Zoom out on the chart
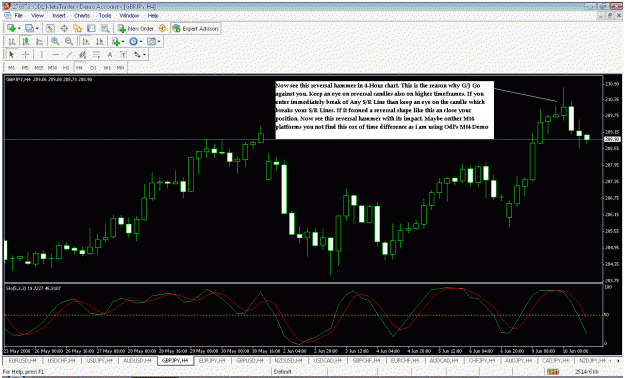This screenshot has width=625, height=378. coord(69,41)
